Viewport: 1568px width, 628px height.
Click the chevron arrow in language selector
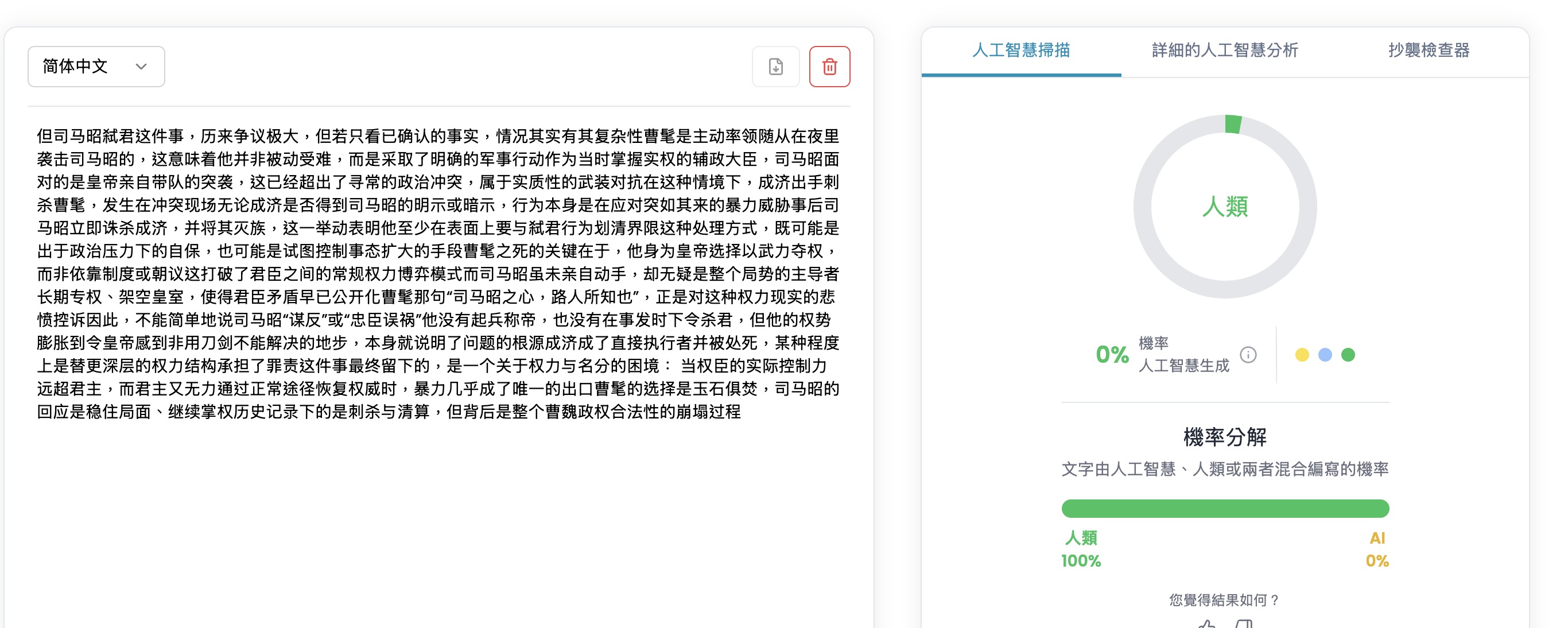tap(141, 67)
